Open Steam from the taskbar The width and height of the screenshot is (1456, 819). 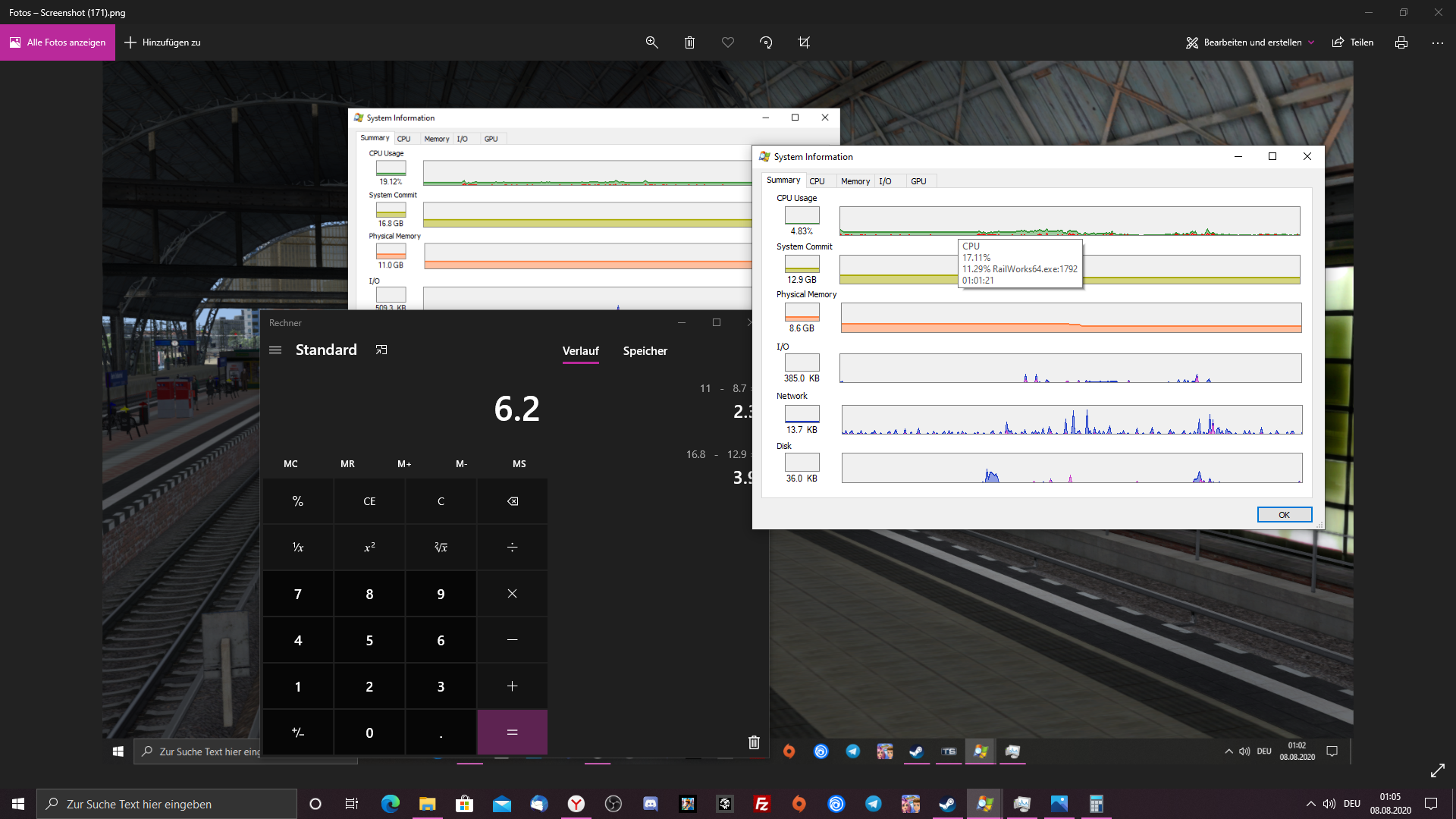(x=947, y=804)
